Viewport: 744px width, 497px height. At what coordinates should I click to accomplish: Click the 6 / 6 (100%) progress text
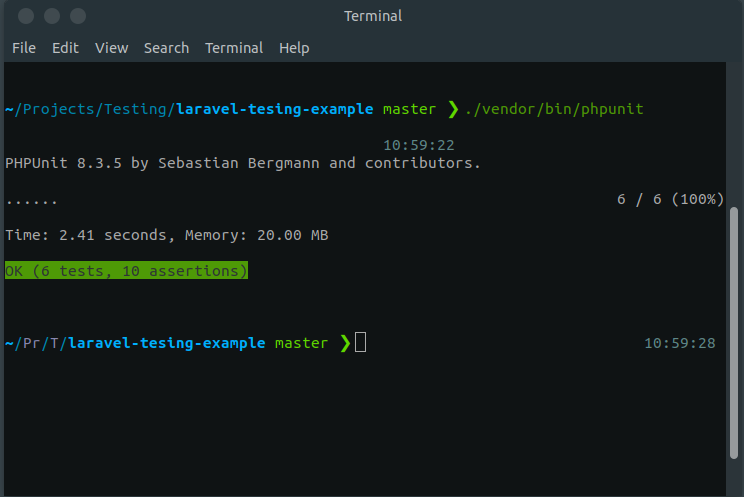tap(670, 199)
